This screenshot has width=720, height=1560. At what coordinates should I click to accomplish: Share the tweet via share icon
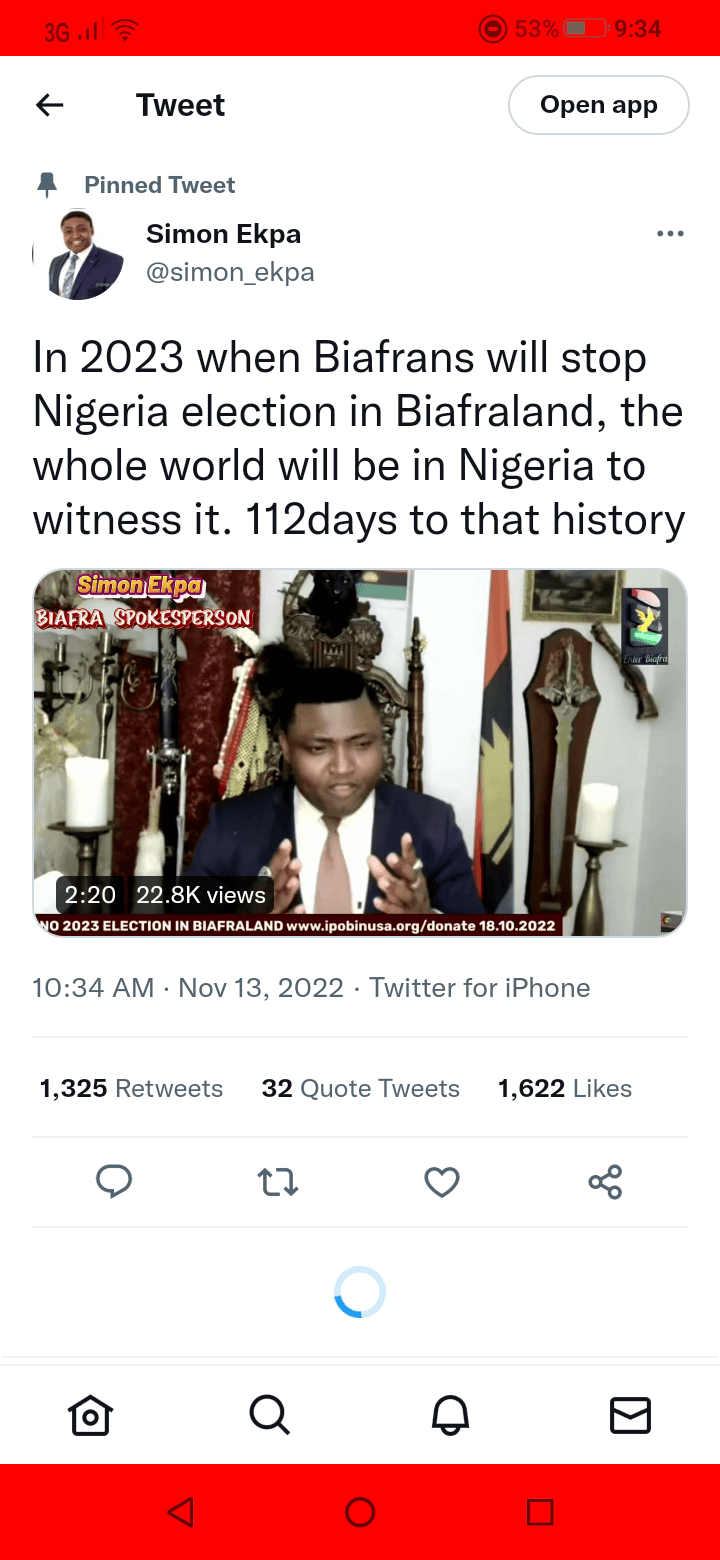click(x=605, y=1182)
